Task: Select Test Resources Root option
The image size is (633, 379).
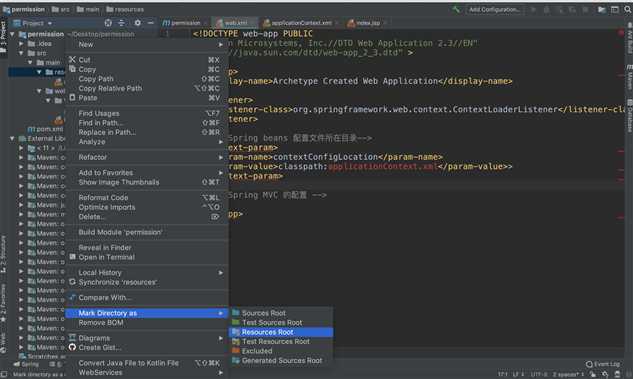Action: click(281, 341)
